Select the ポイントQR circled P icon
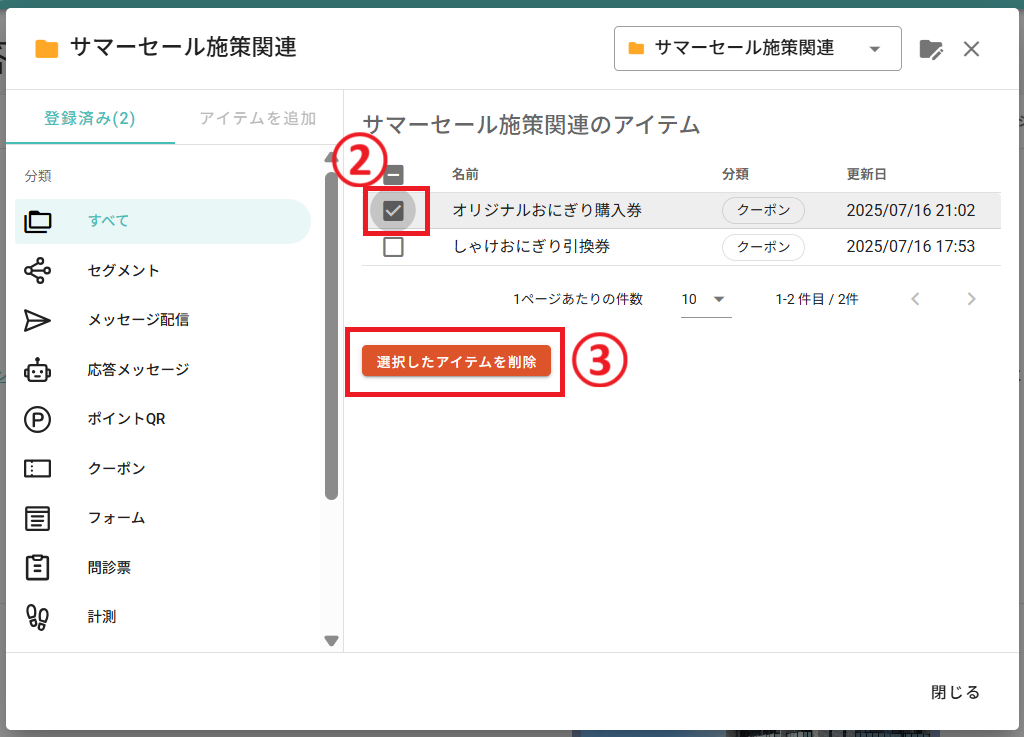The image size is (1024, 737). (37, 419)
